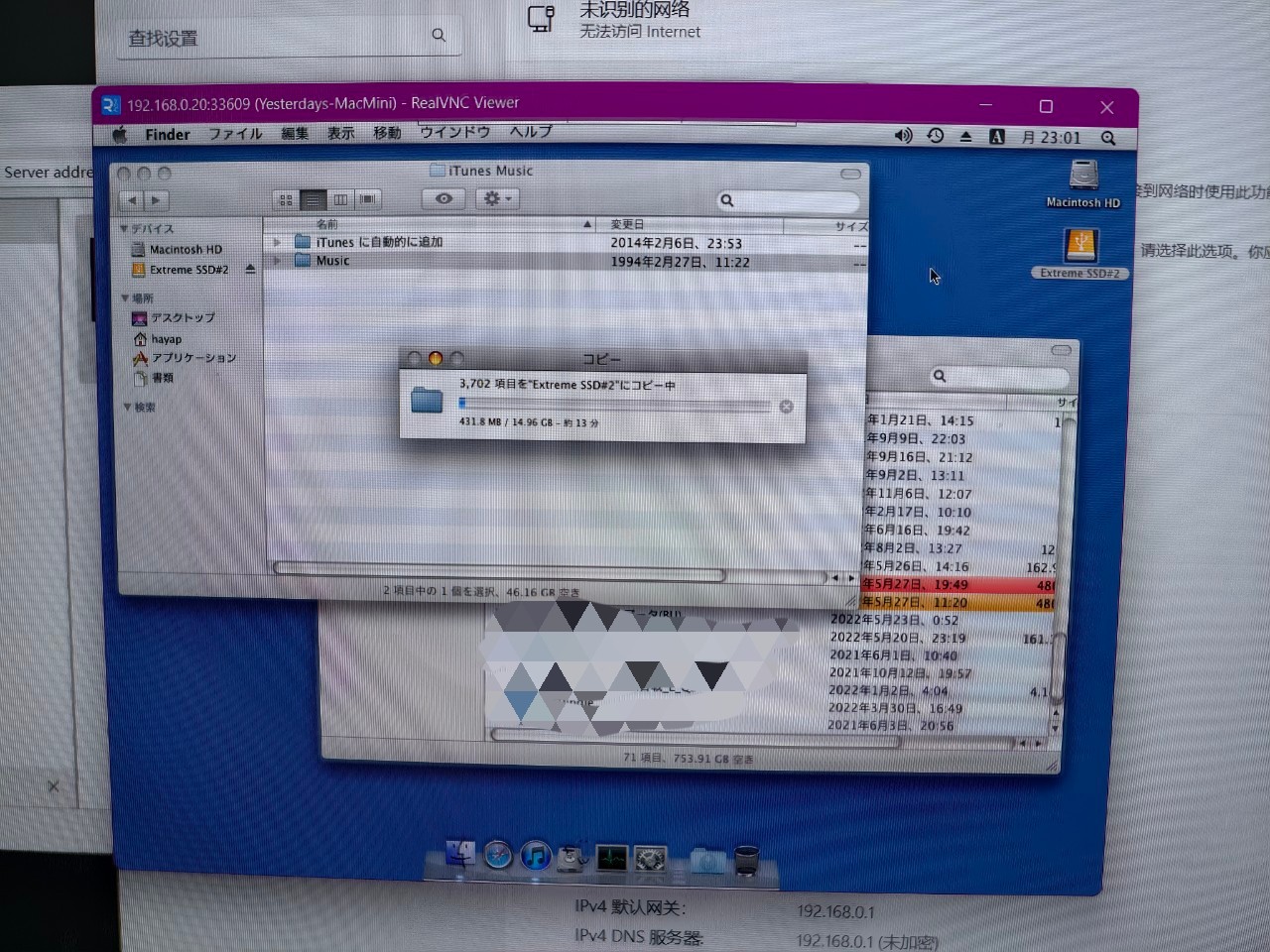1270x952 pixels.
Task: Switch iTunes Music window to column view
Action: [x=340, y=199]
